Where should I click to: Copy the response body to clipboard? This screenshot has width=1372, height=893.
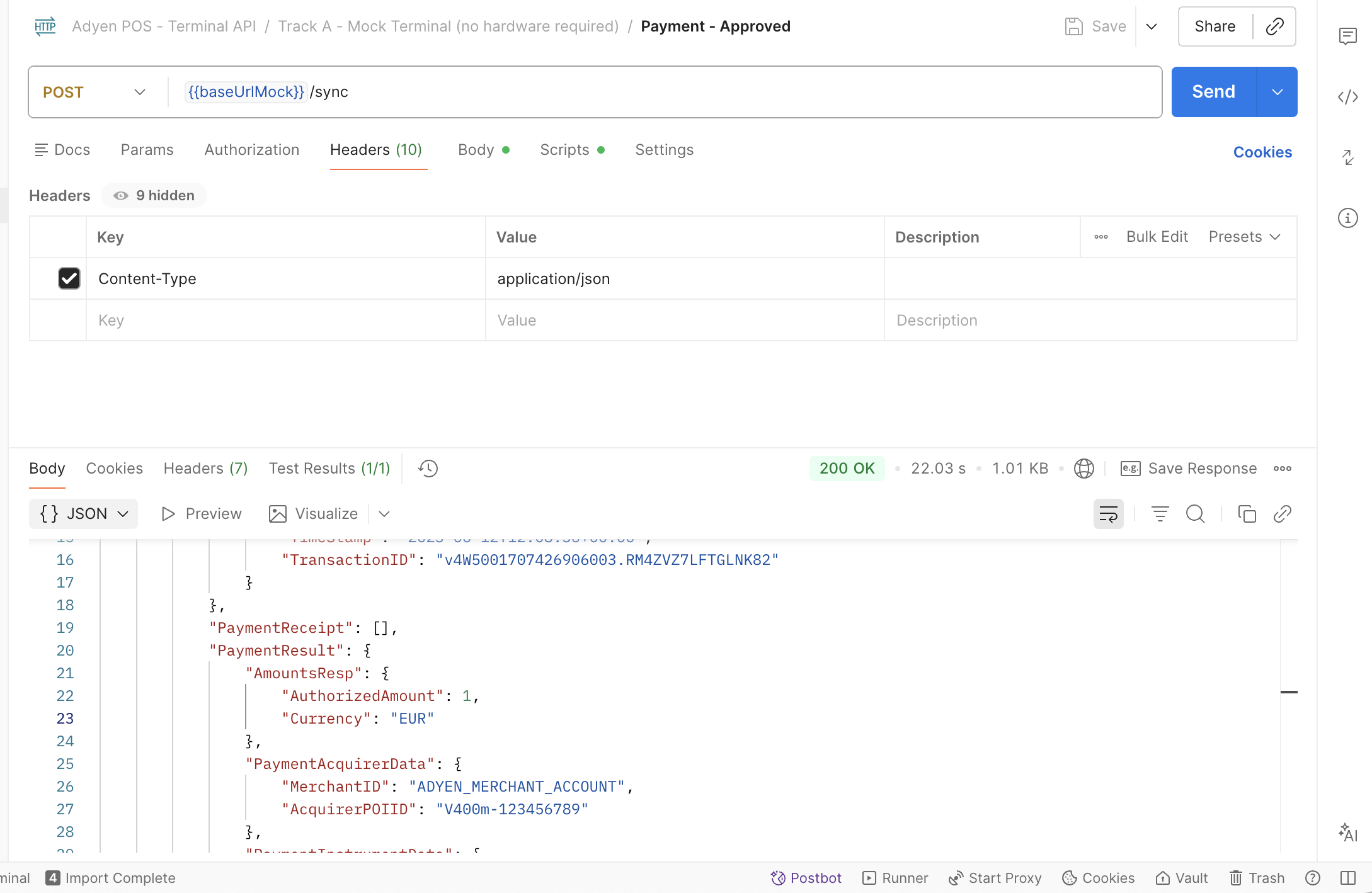coord(1247,514)
